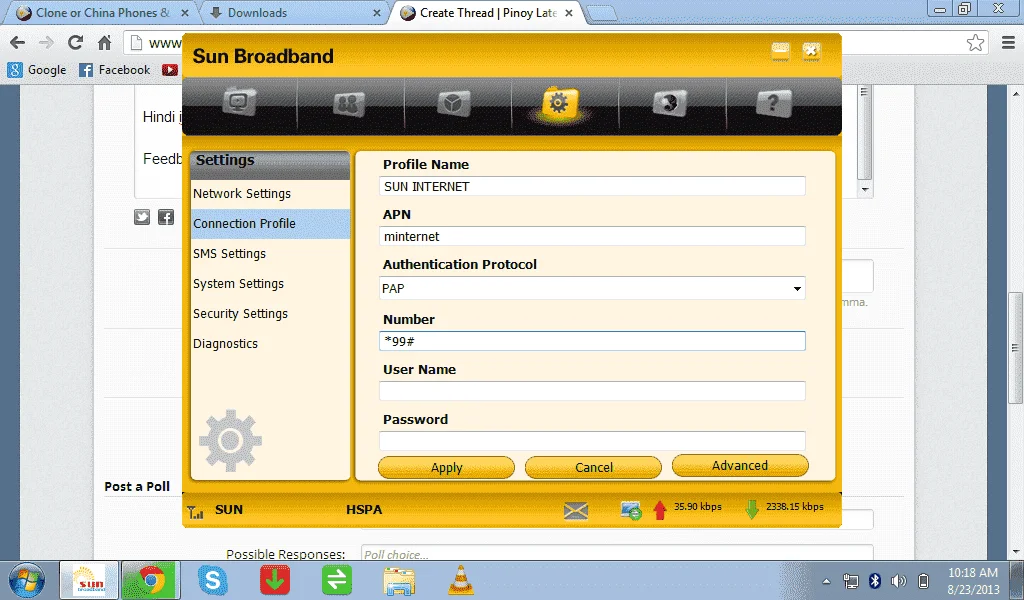Open the question mark help tab
This screenshot has width=1024, height=600.
(773, 103)
